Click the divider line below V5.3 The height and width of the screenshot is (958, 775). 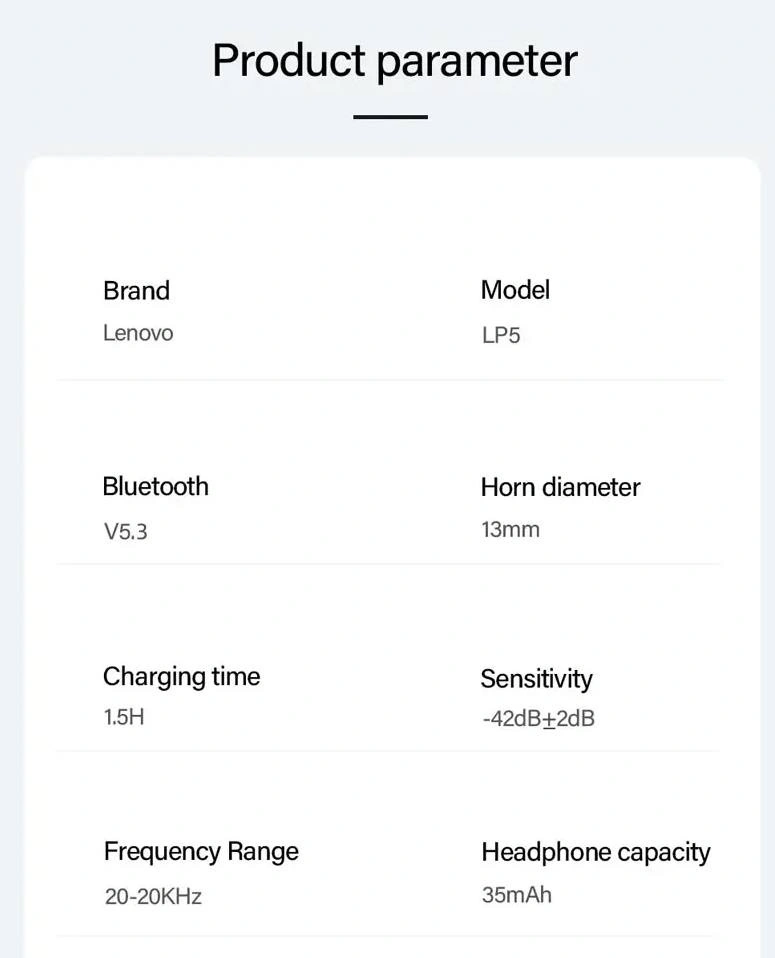click(250, 564)
